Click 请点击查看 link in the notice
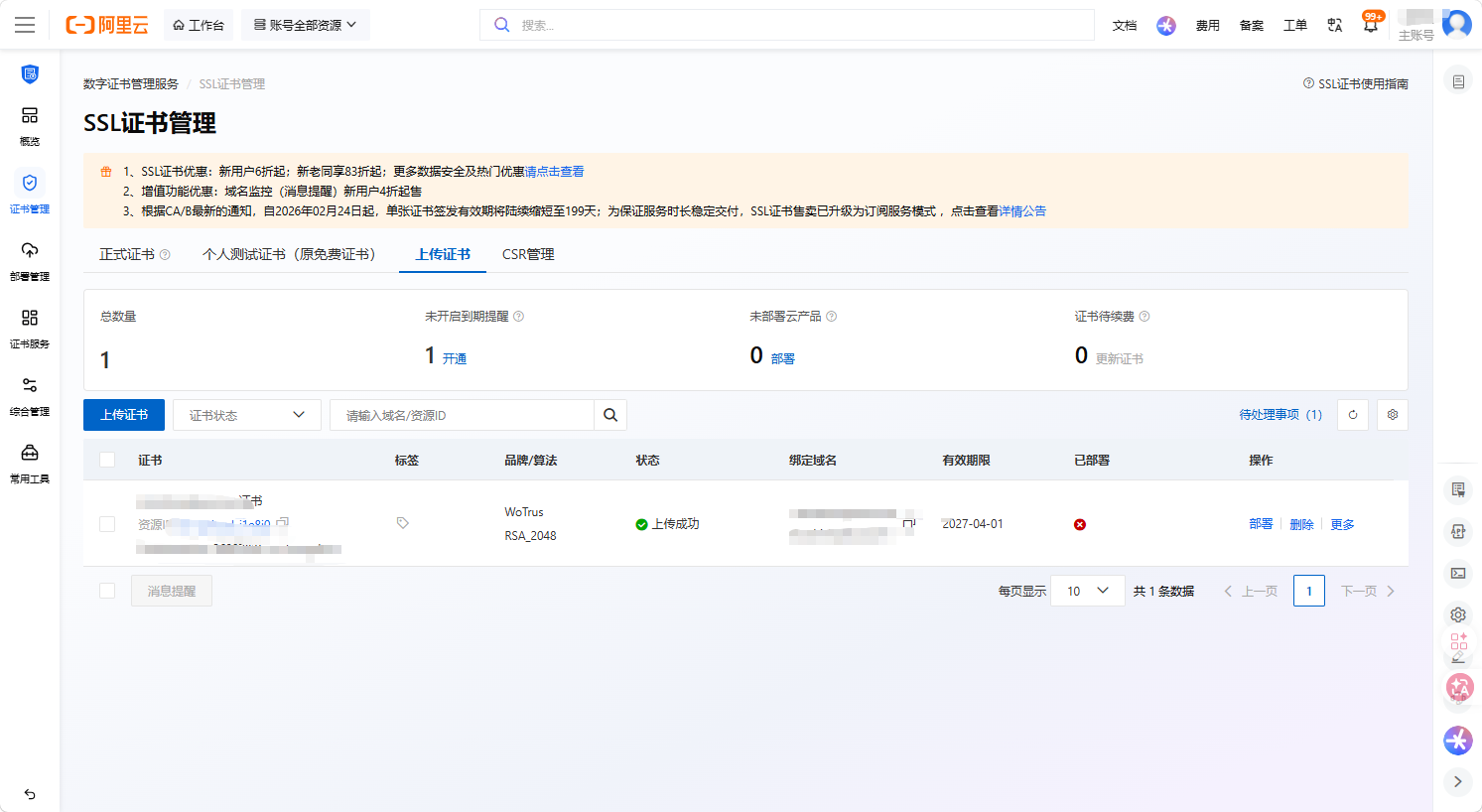Viewport: 1482px width, 812px height. coord(554,172)
